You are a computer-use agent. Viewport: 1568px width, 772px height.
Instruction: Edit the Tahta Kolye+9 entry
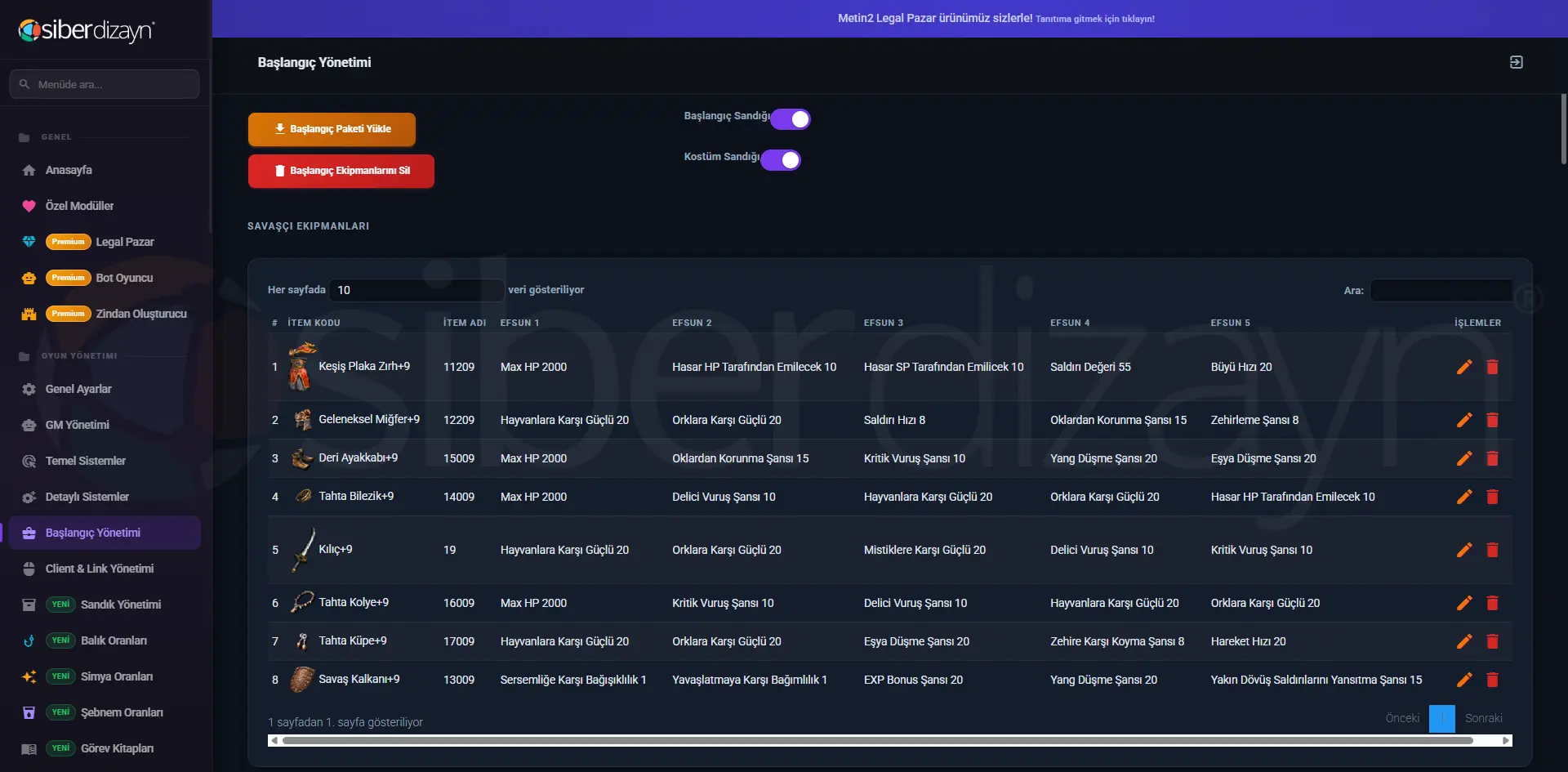tap(1464, 603)
